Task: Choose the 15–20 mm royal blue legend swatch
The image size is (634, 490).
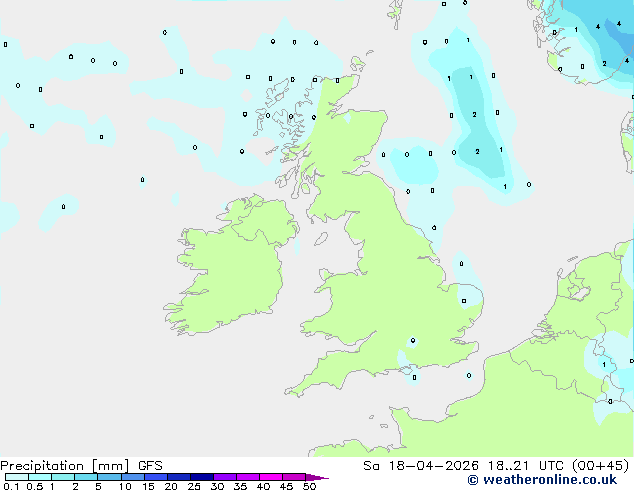Action: click(156, 477)
